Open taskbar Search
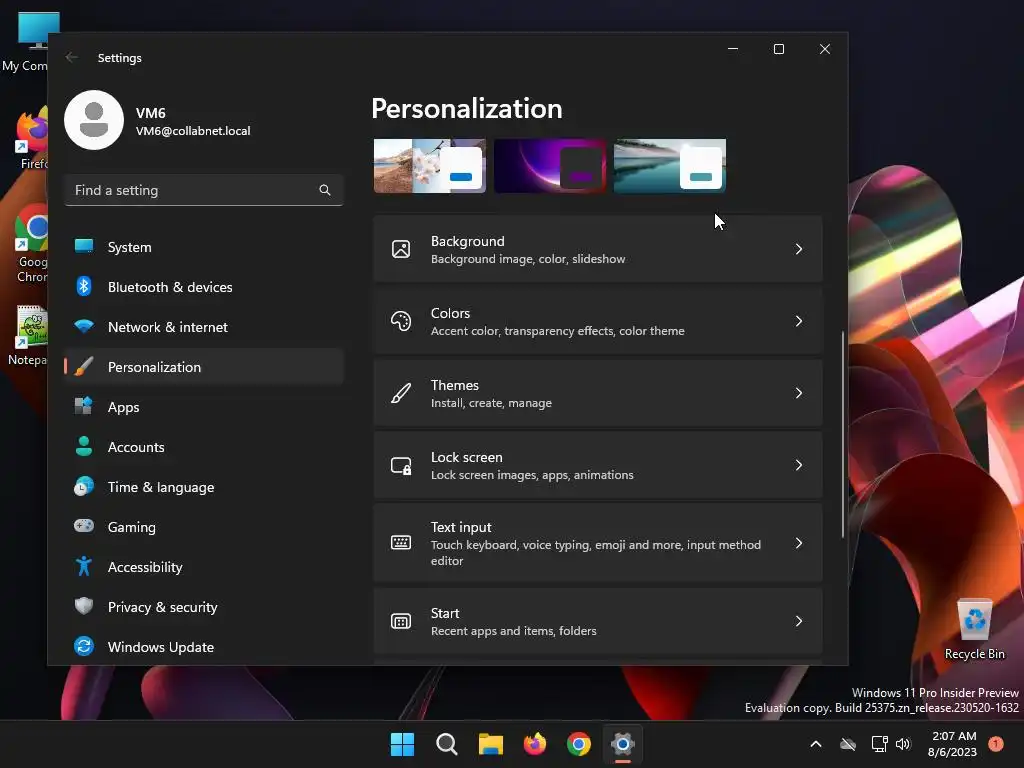Viewport: 1024px width, 768px height. (447, 744)
